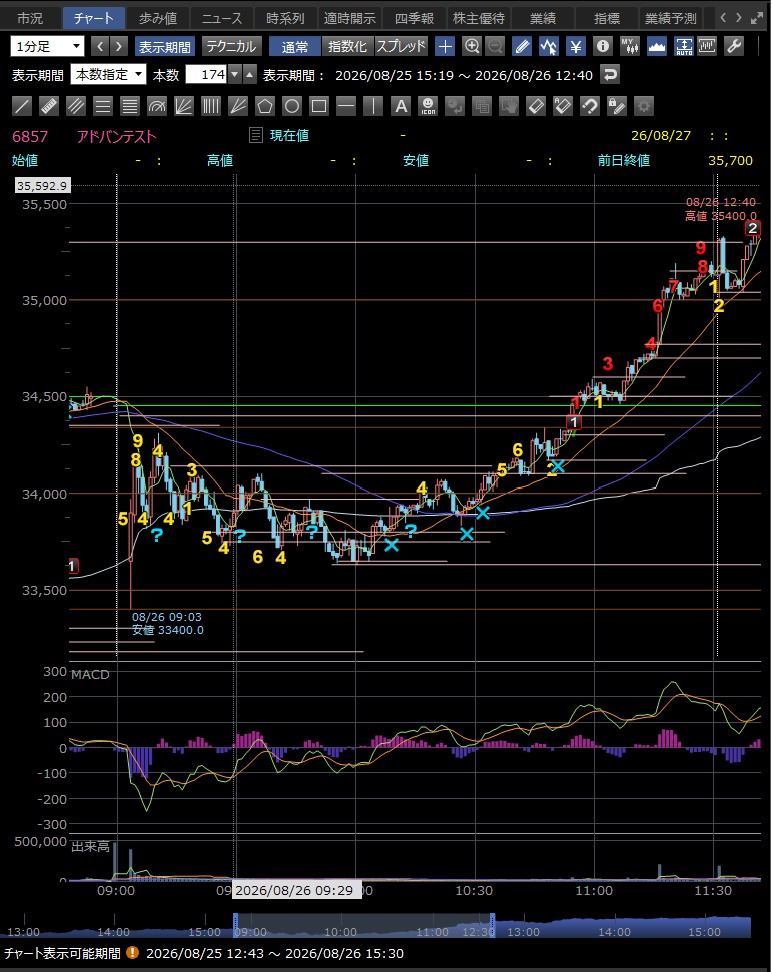Select the trend line drawing tool
Image resolution: width=772 pixels, height=972 pixels.
22,106
